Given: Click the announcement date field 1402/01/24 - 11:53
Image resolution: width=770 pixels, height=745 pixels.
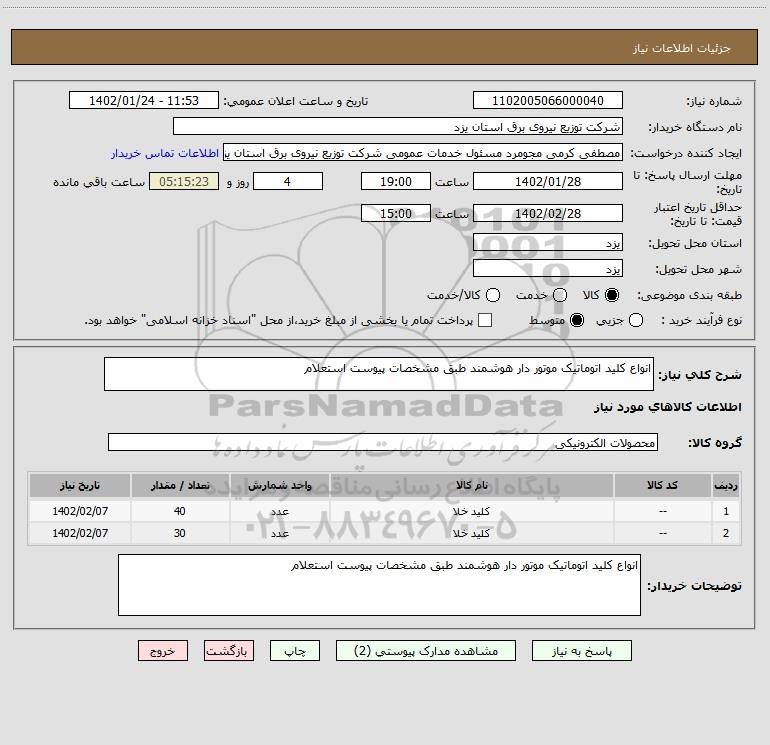Looking at the screenshot, I should pyautogui.click(x=144, y=100).
